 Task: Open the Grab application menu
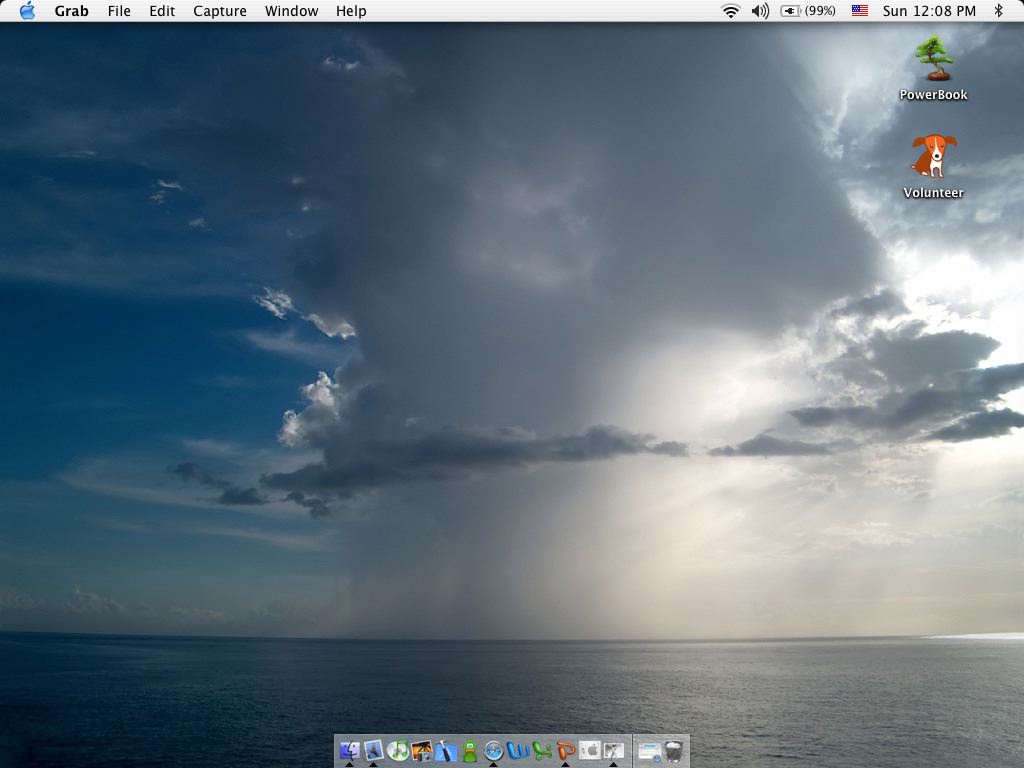tap(71, 11)
